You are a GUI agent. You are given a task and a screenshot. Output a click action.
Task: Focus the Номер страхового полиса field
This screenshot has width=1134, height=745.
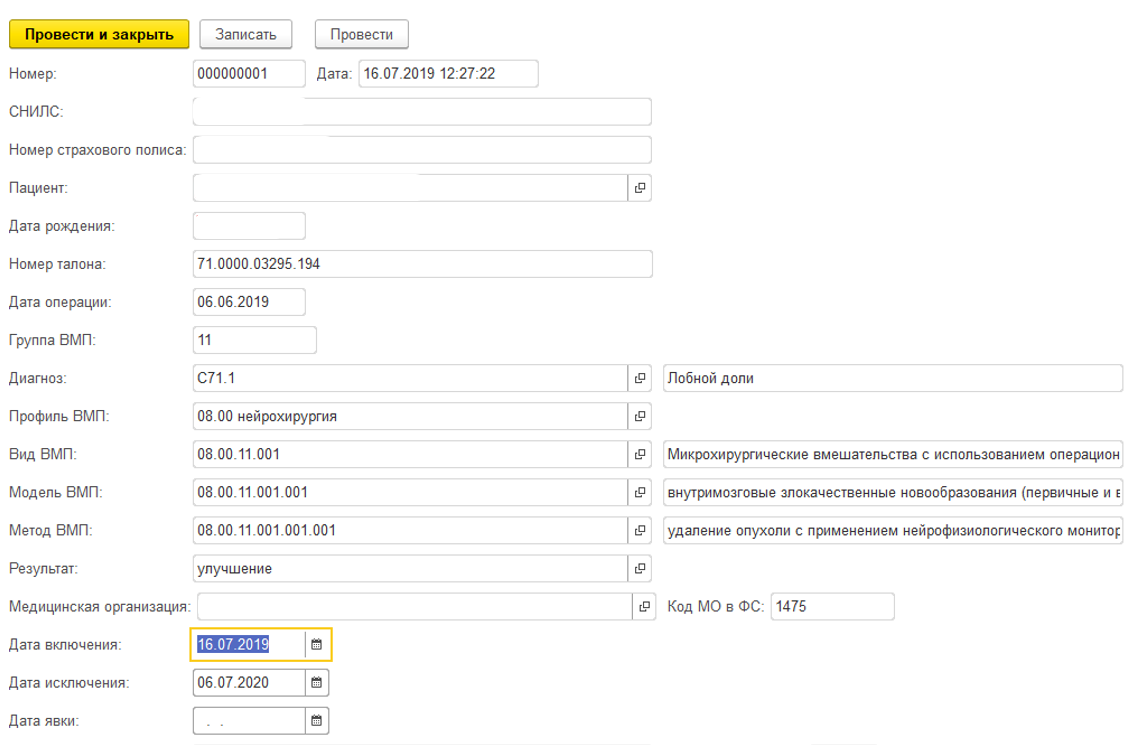[421, 150]
